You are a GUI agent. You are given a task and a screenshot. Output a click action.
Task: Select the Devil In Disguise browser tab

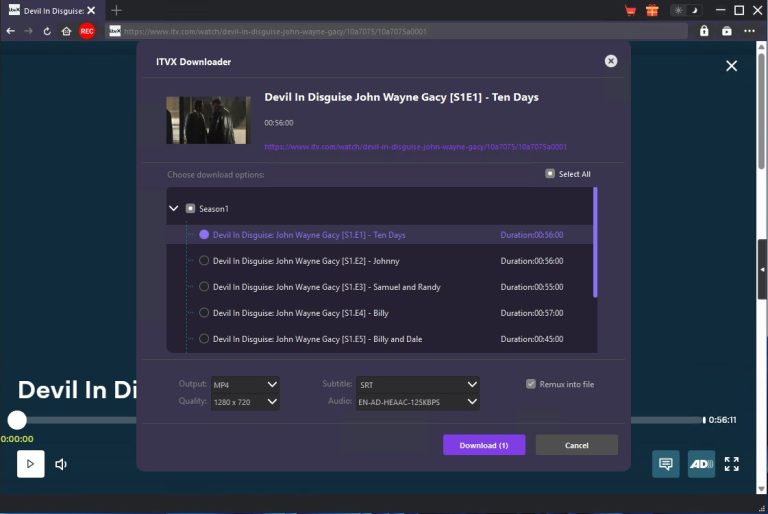pyautogui.click(x=52, y=10)
